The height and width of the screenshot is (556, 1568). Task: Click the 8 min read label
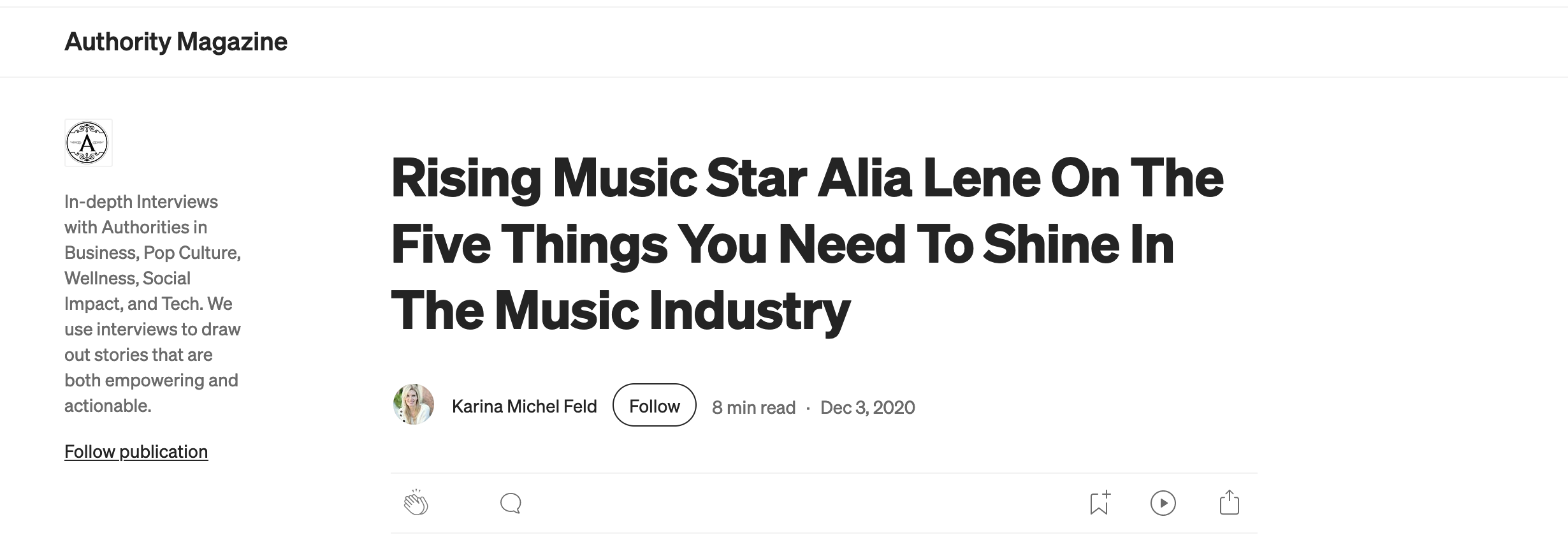pyautogui.click(x=753, y=407)
